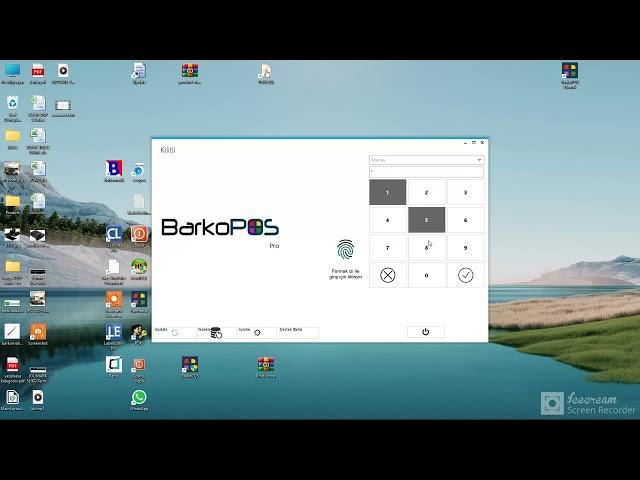The width and height of the screenshot is (640, 480).
Task: Click the power shutdown button
Action: coord(426,332)
